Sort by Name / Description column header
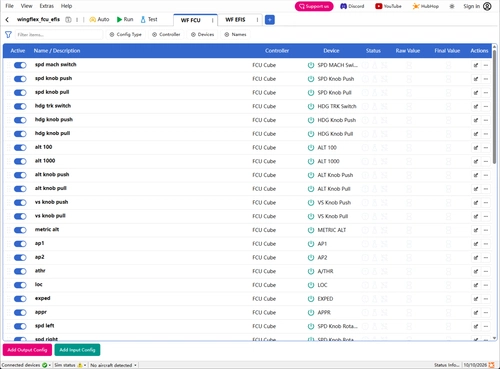Viewport: 500px width, 369px height. (57, 51)
